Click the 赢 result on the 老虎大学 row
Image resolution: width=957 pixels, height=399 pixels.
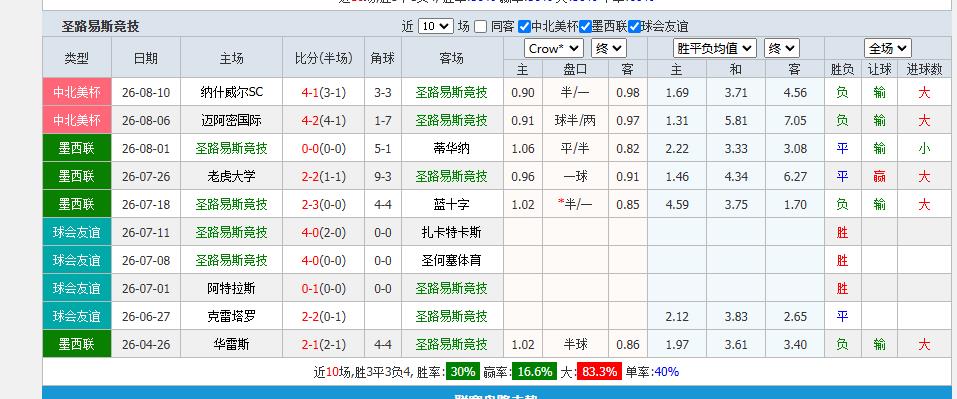click(x=879, y=176)
